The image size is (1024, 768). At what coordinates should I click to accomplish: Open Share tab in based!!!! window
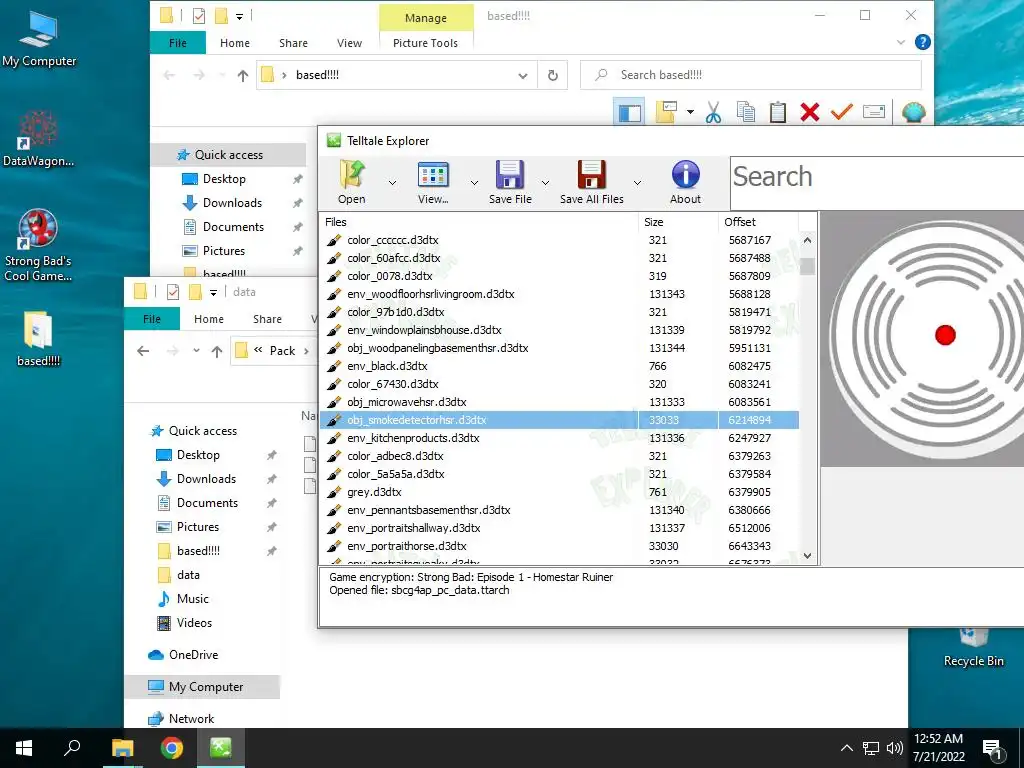(x=293, y=43)
